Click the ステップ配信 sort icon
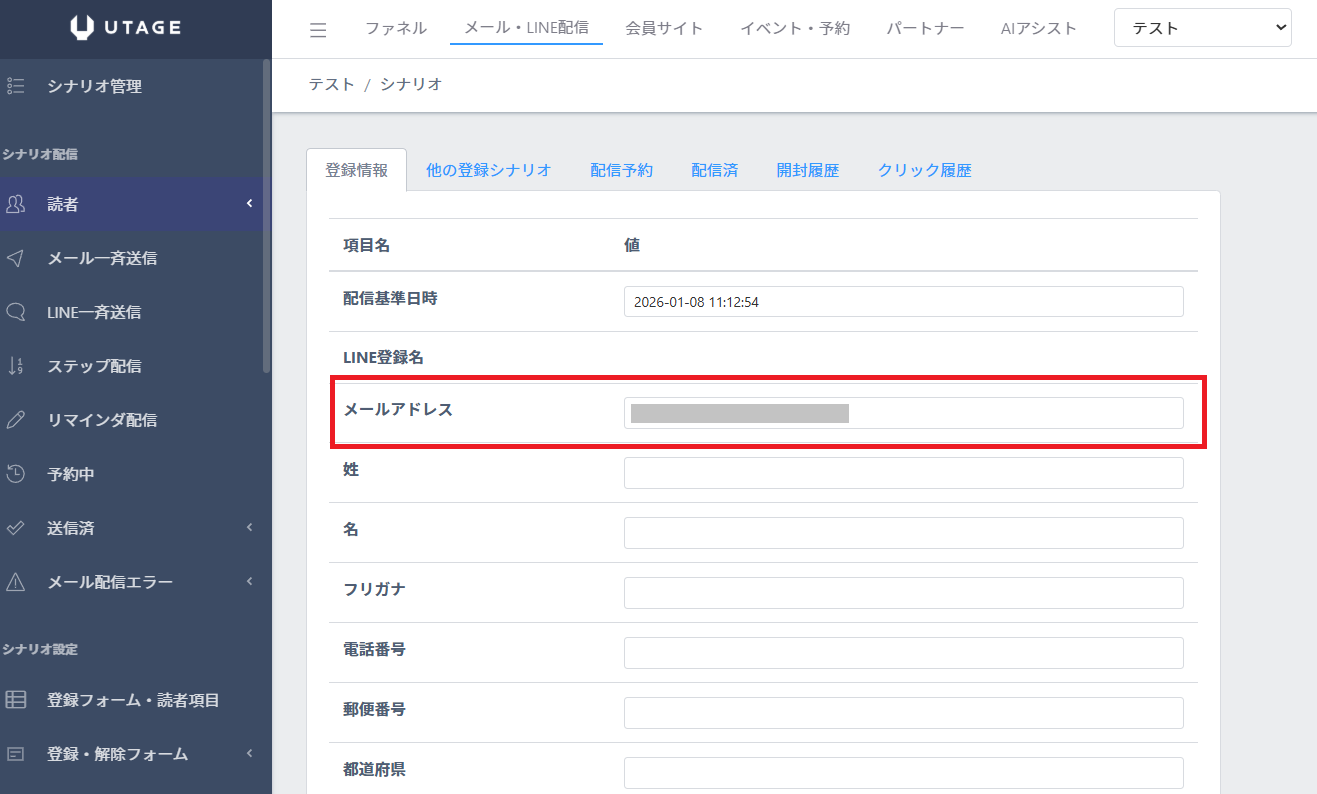1317x794 pixels. tap(16, 366)
